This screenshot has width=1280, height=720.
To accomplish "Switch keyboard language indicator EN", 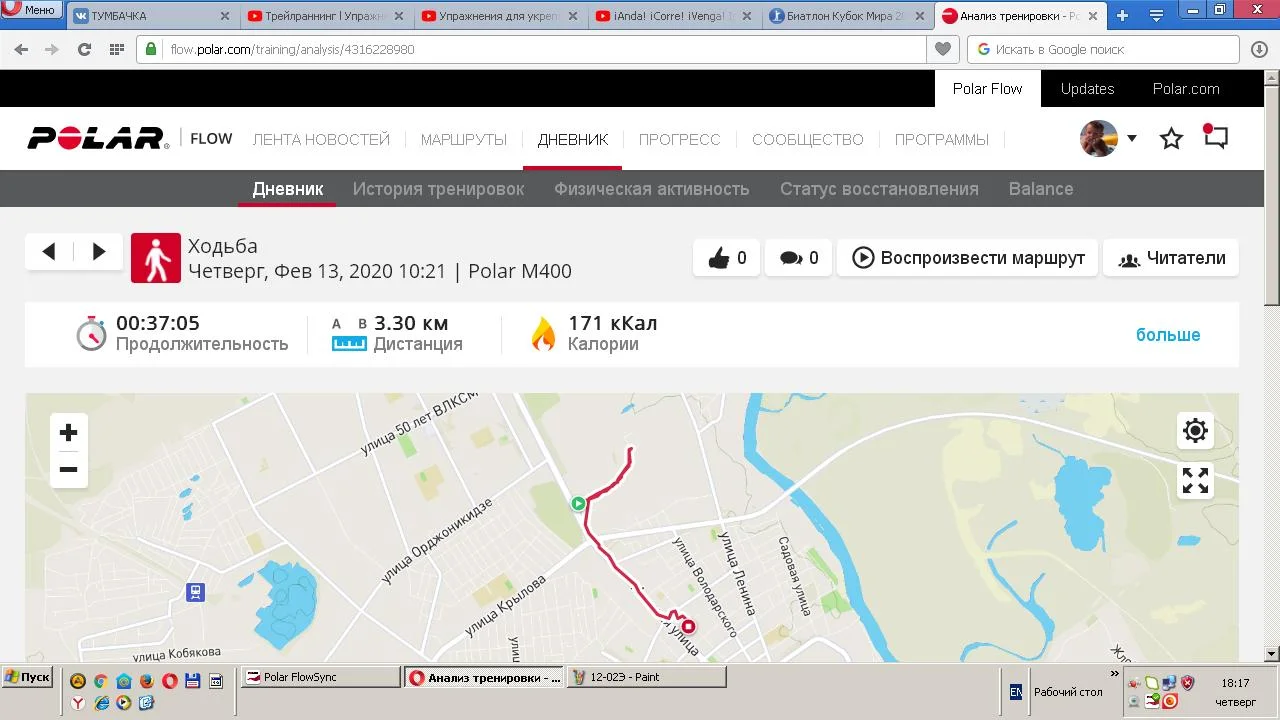I will 1015,691.
